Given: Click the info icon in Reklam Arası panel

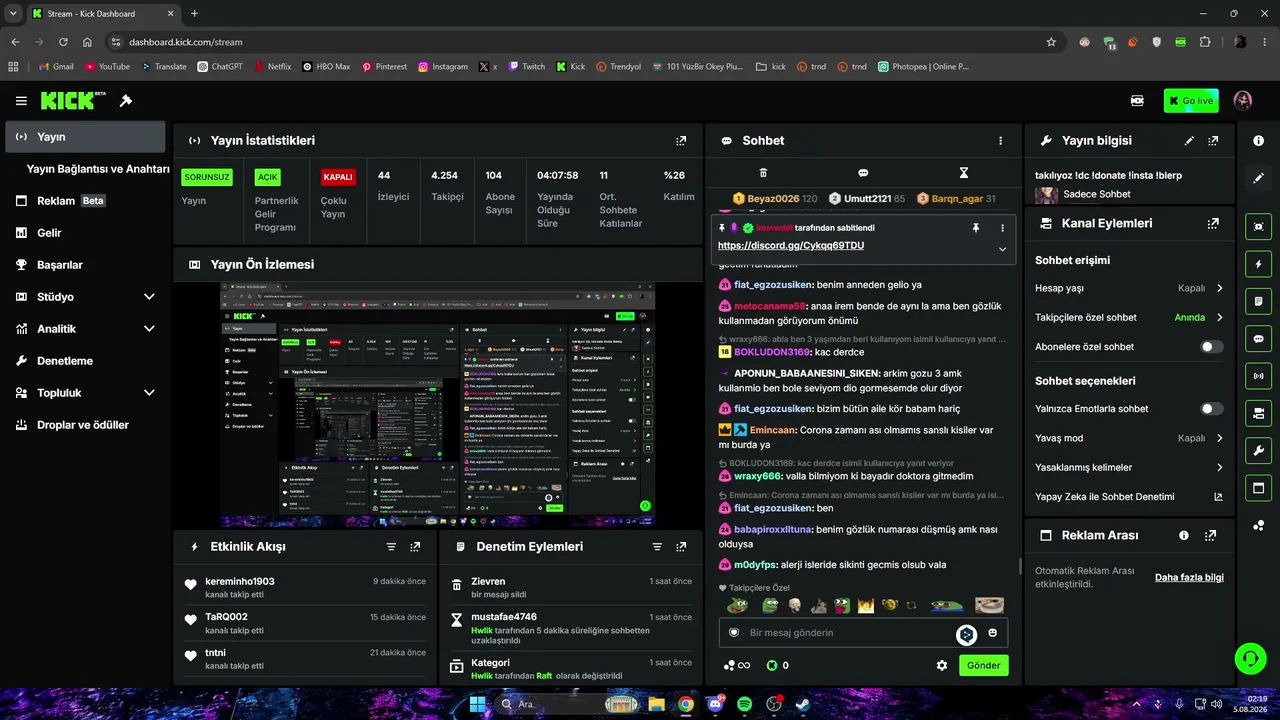Looking at the screenshot, I should coord(1184,536).
